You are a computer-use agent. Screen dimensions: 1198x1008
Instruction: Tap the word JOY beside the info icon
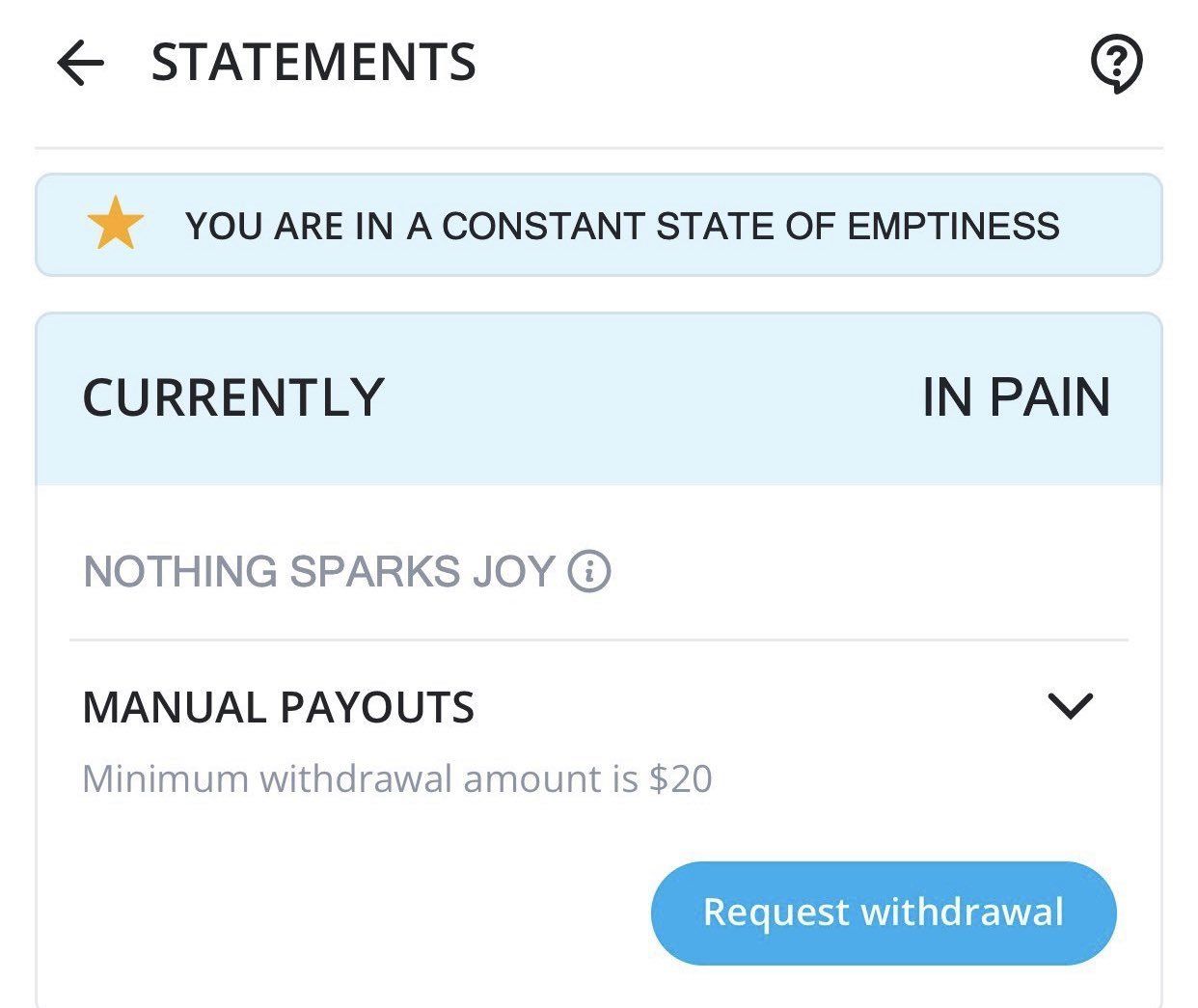click(x=513, y=571)
